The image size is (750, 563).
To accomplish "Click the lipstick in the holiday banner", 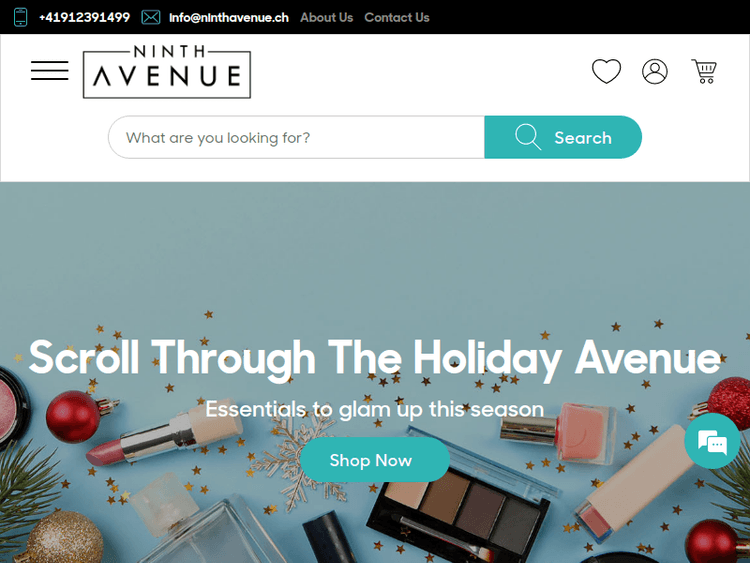I will (x=165, y=435).
